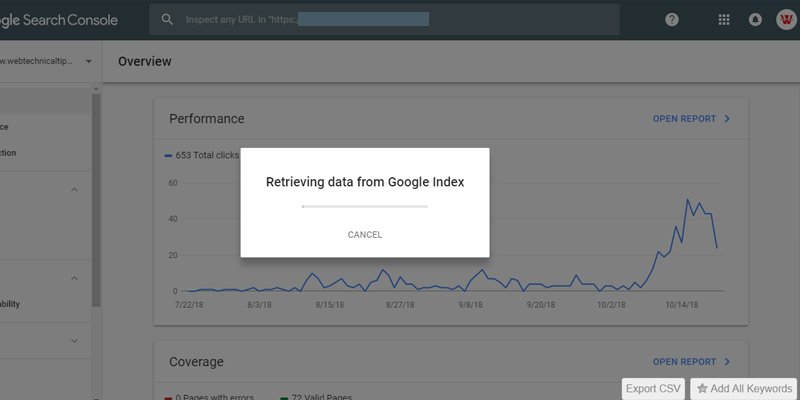Open the Coverage report link
Screen dimensions: 800x400
tap(685, 362)
